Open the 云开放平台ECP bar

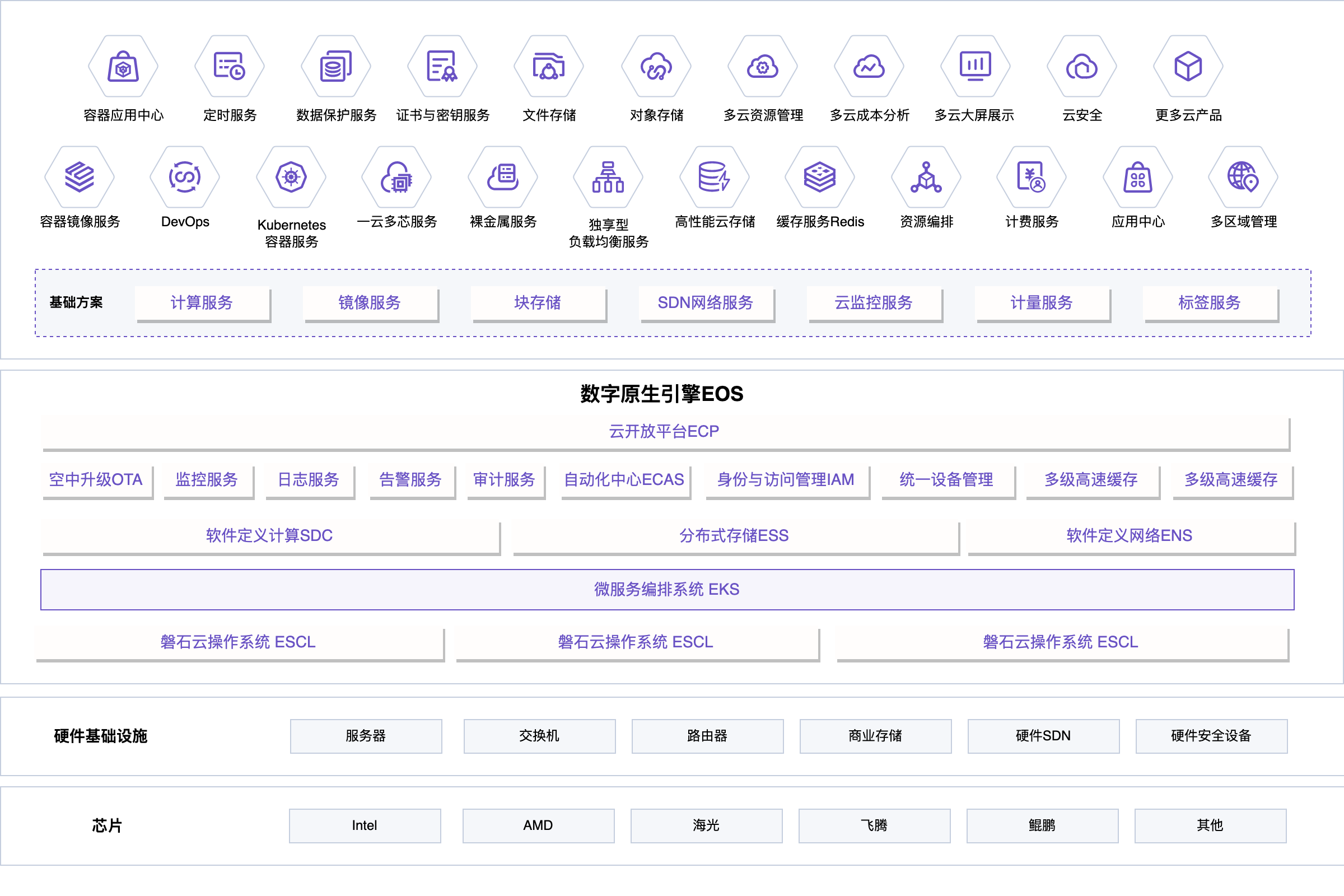pos(665,432)
